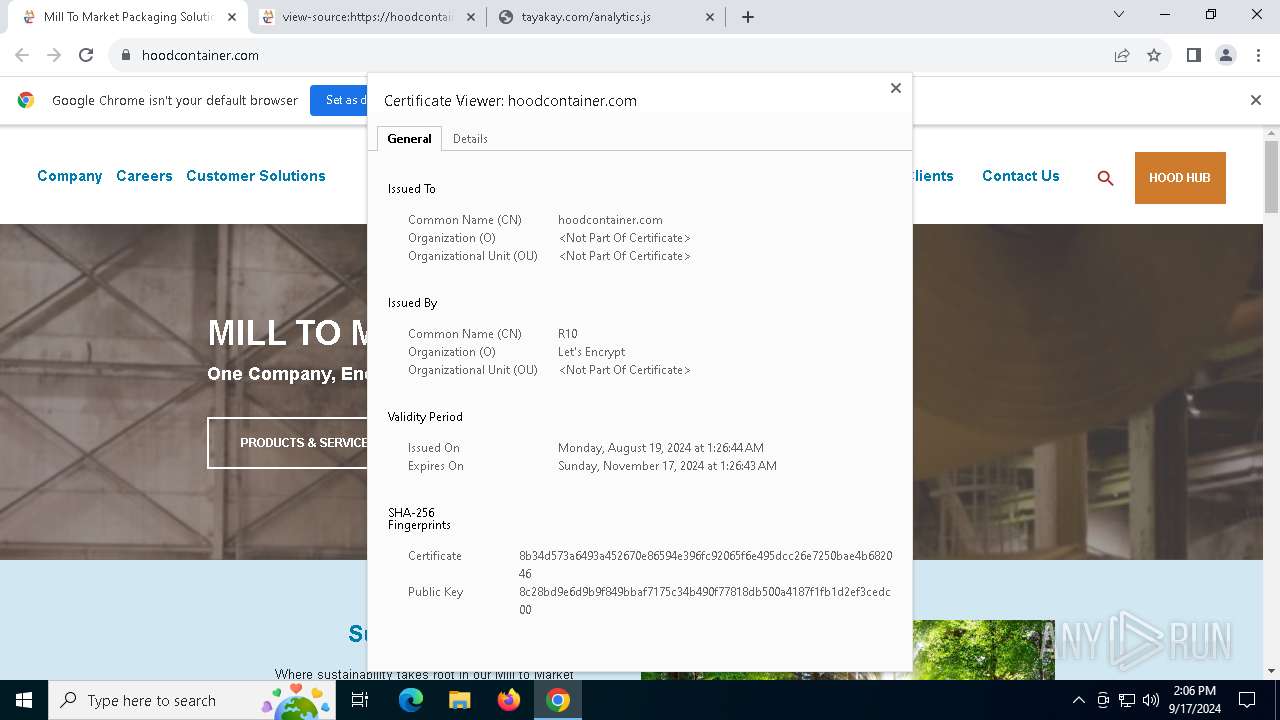Open the Chrome profile avatar
This screenshot has height=720, width=1280.
tap(1226, 55)
